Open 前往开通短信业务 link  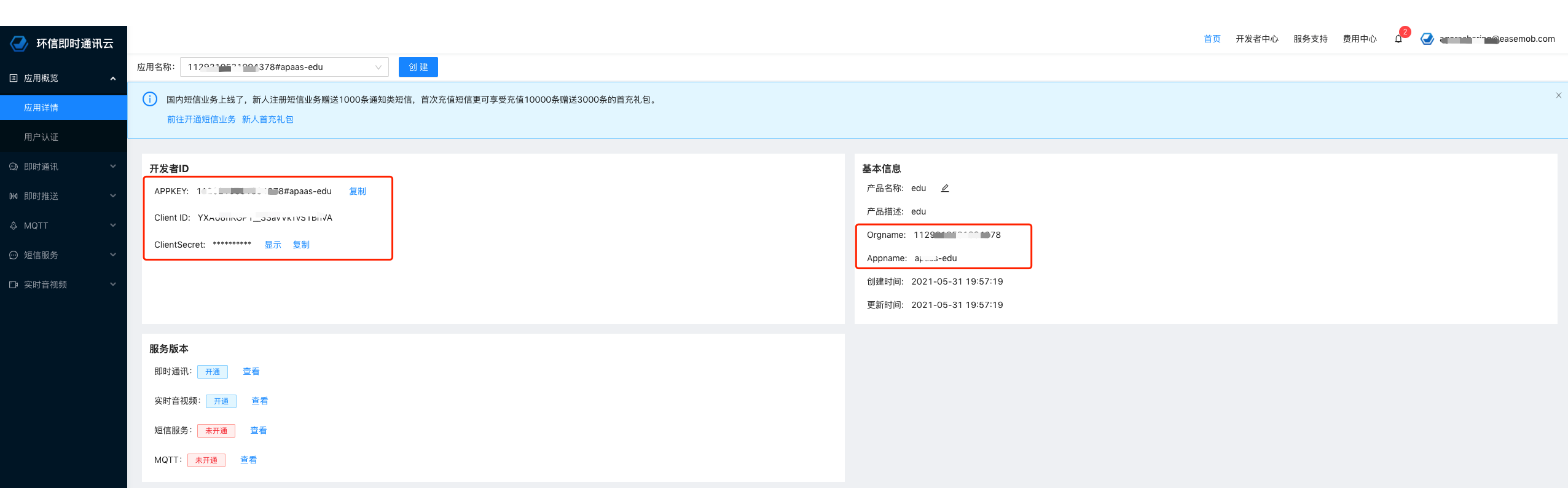[x=202, y=119]
